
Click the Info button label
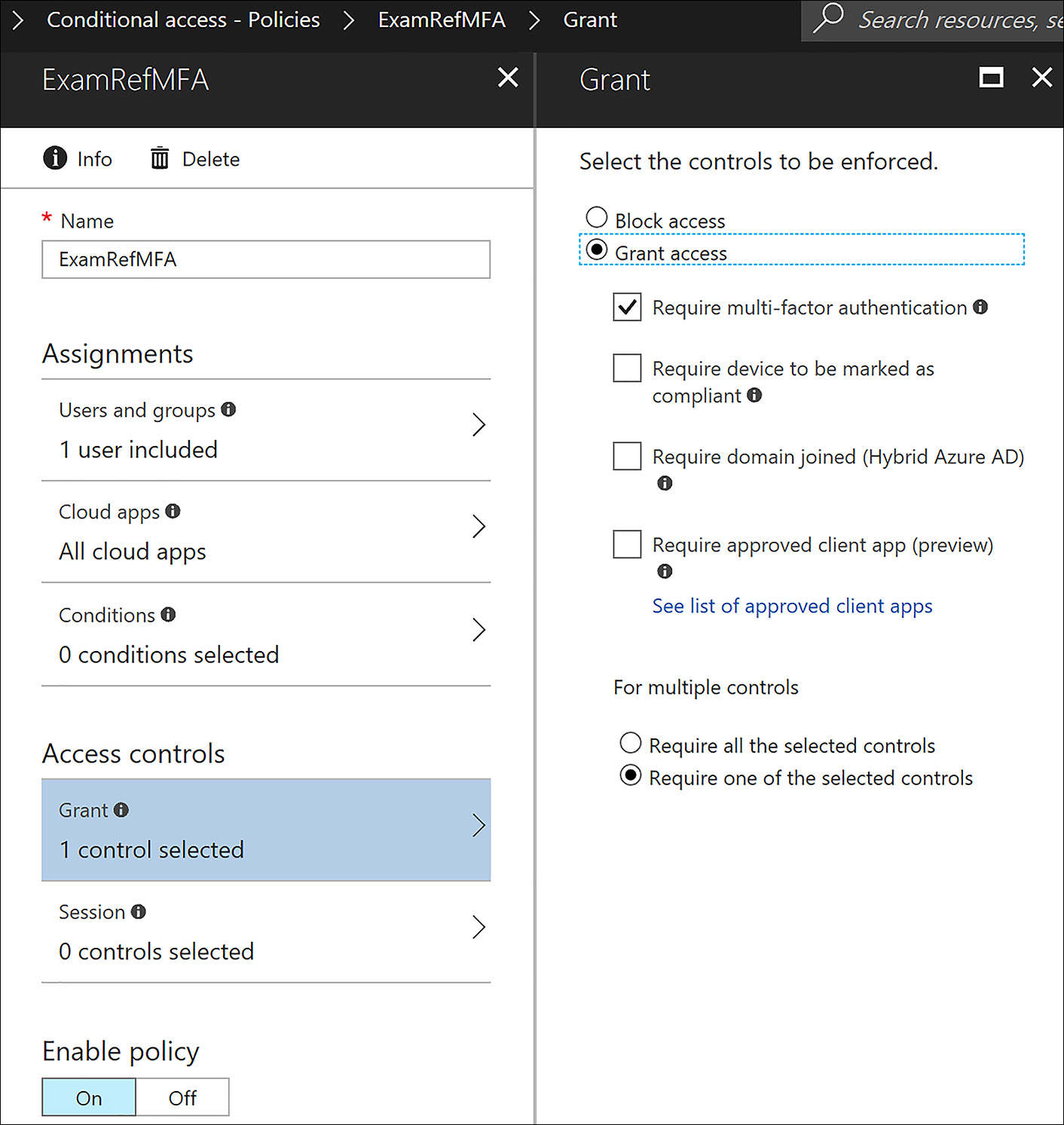click(x=94, y=159)
